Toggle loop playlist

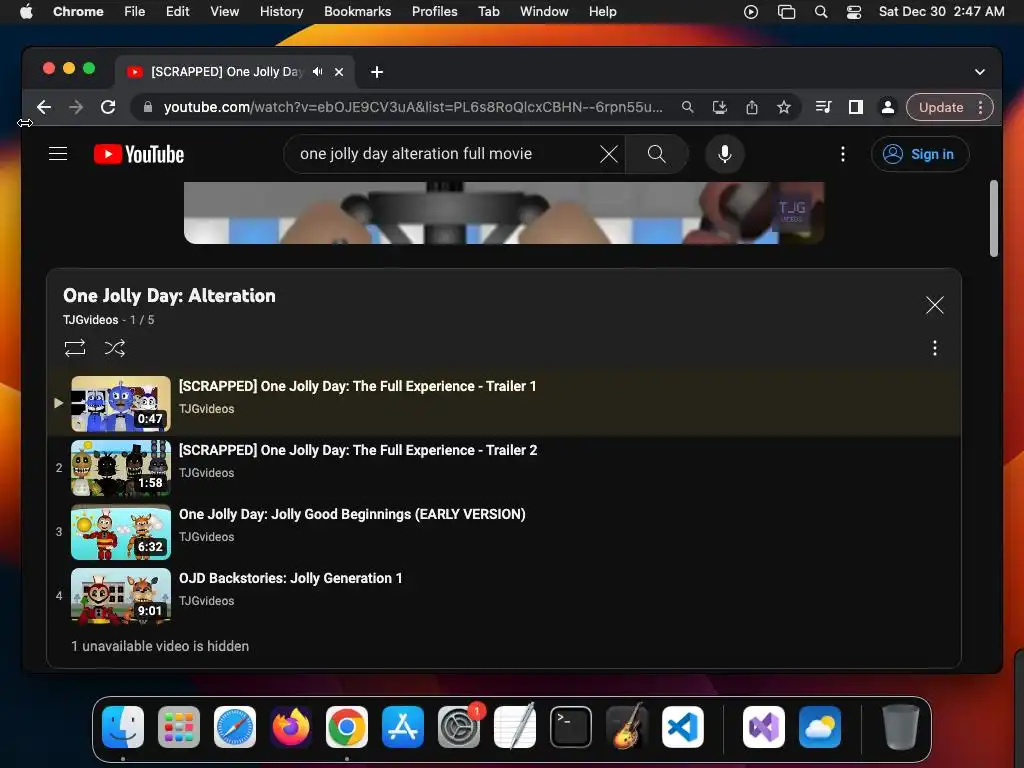coord(75,348)
